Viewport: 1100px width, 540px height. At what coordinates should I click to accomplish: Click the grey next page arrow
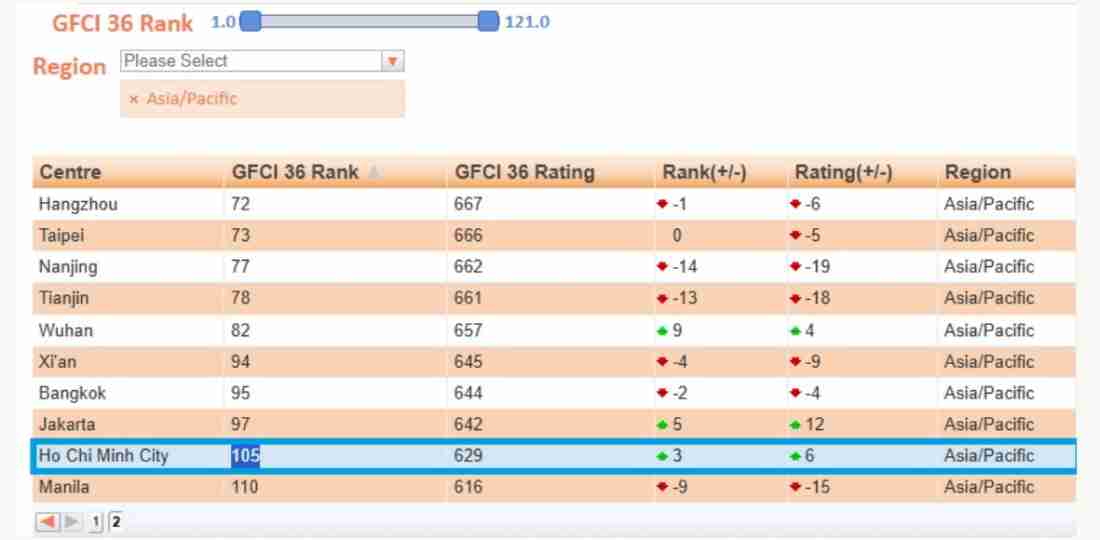[x=72, y=521]
